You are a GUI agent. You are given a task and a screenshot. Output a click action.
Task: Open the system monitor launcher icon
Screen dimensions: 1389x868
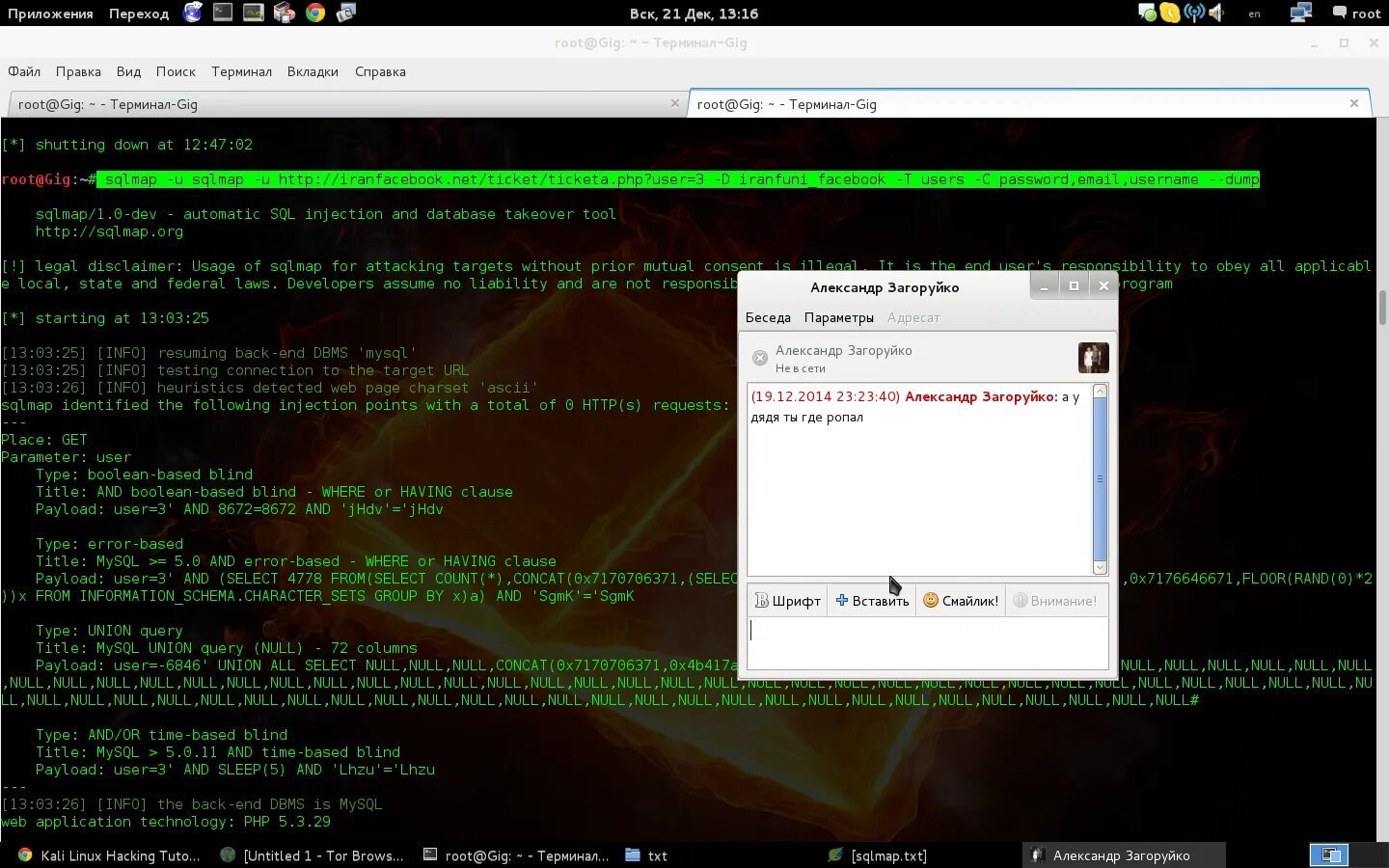tap(254, 13)
